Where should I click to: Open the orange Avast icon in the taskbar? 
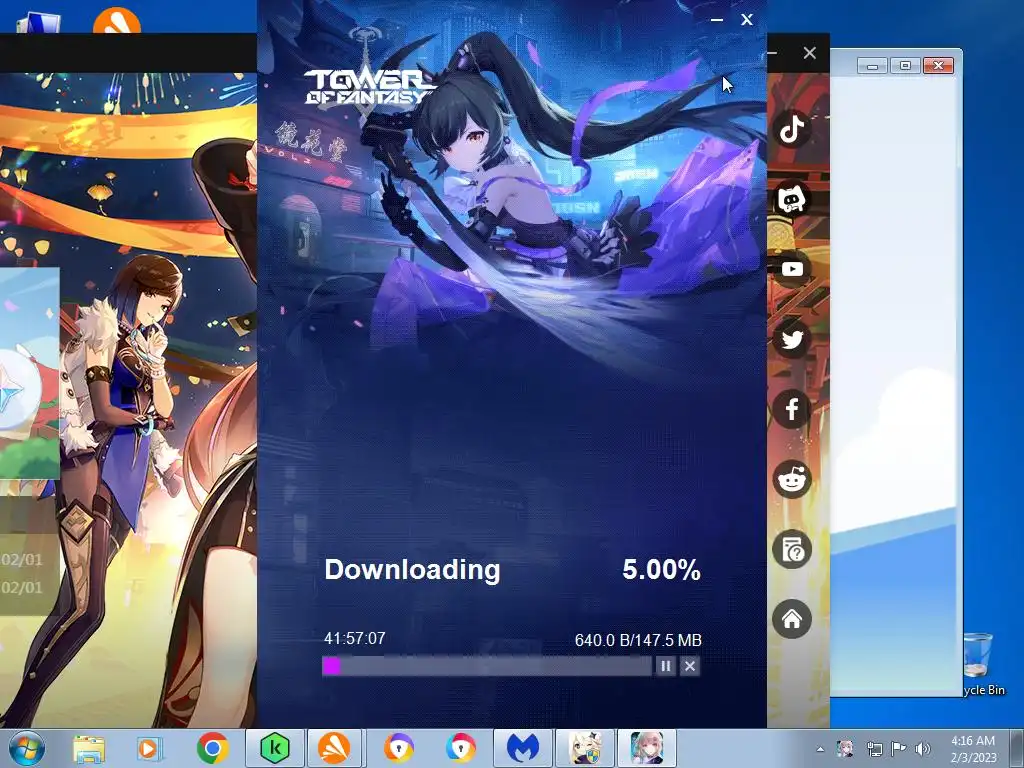tap(334, 749)
